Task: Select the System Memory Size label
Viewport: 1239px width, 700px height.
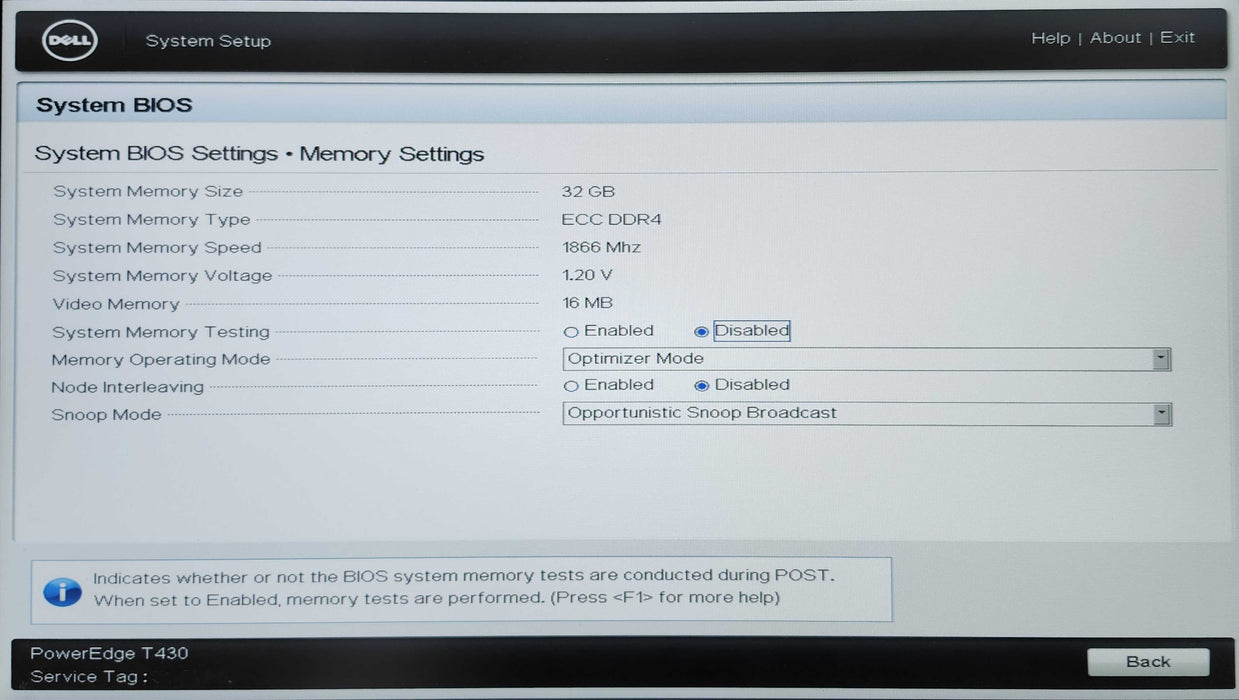Action: pos(148,191)
